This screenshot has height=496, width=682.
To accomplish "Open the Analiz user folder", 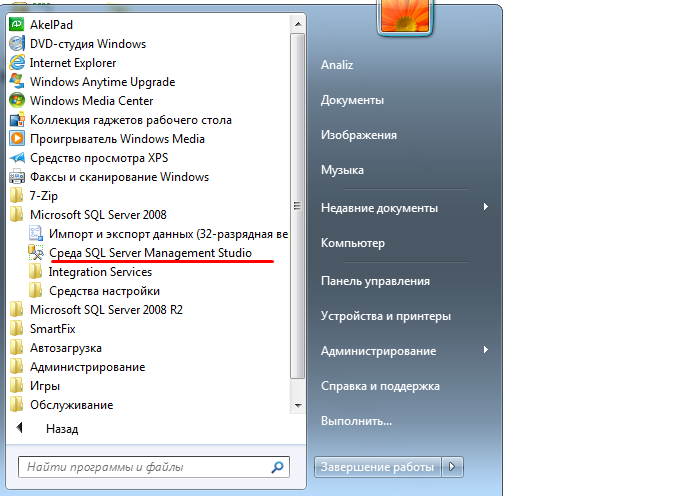I will (337, 65).
